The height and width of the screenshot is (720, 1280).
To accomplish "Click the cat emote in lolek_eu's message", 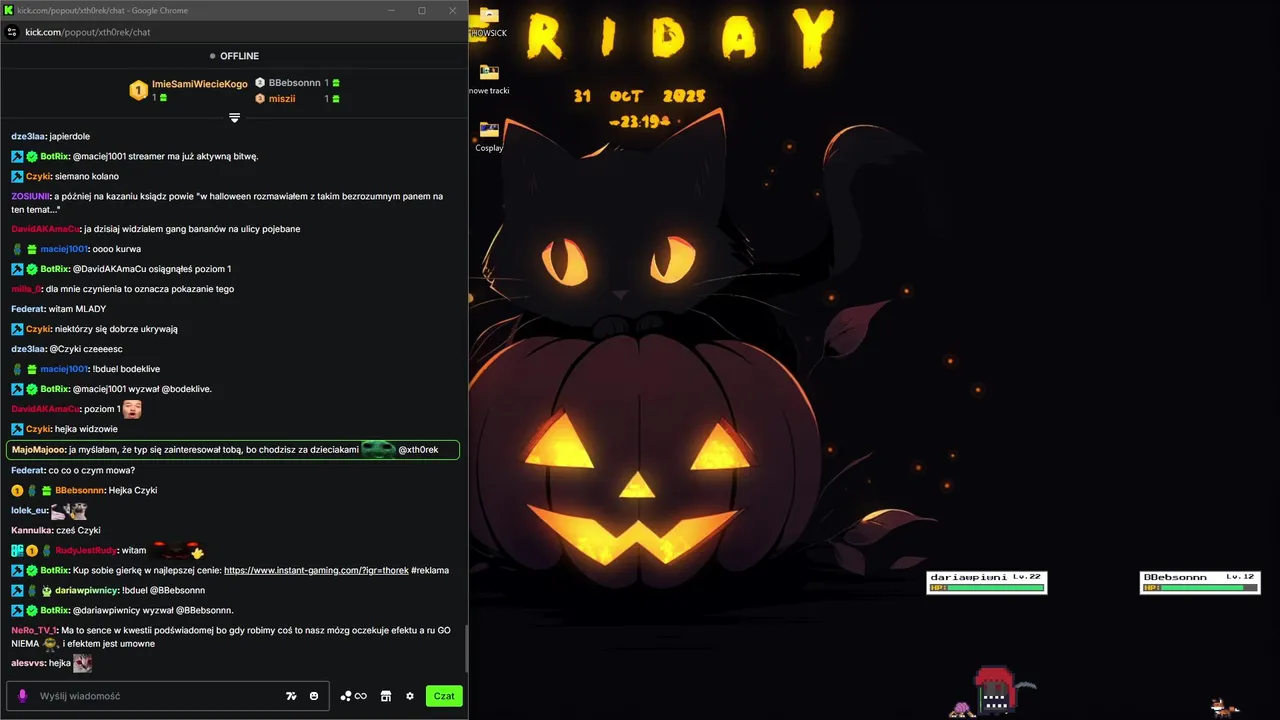I will pyautogui.click(x=69, y=510).
